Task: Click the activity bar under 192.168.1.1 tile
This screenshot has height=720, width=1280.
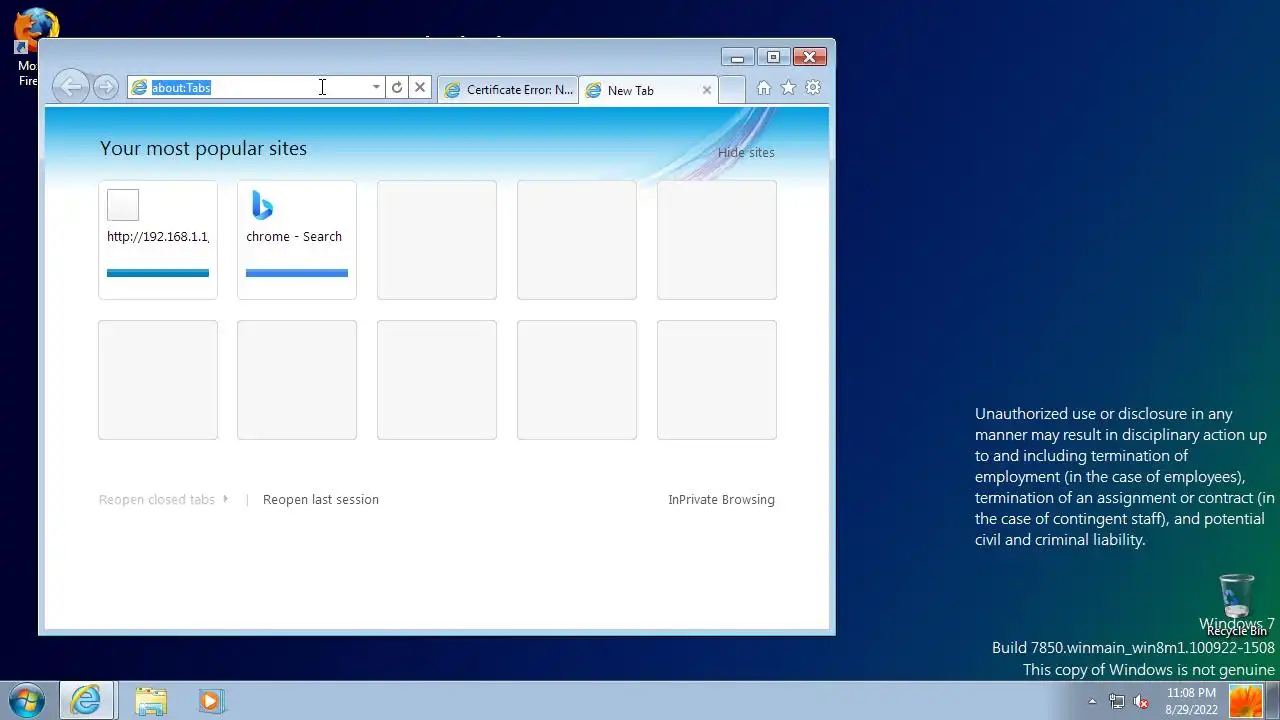Action: 158,273
